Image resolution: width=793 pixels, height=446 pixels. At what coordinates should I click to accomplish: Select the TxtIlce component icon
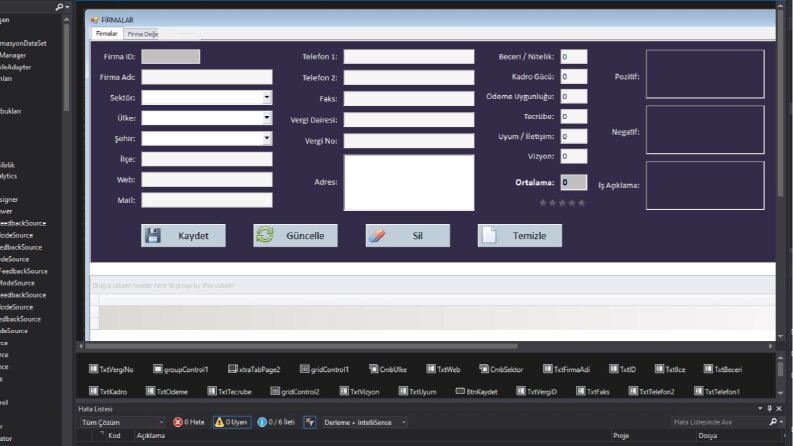[x=659, y=369]
